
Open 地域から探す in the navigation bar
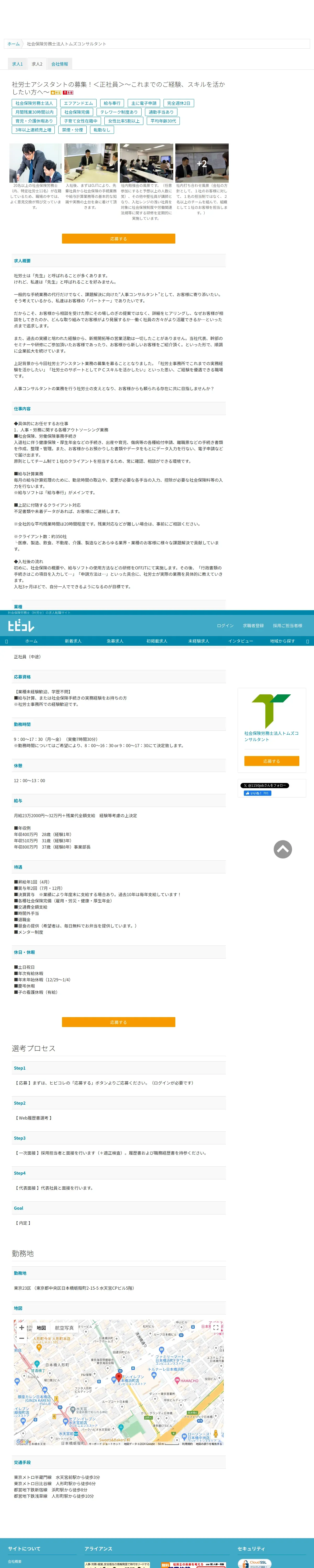click(x=282, y=641)
